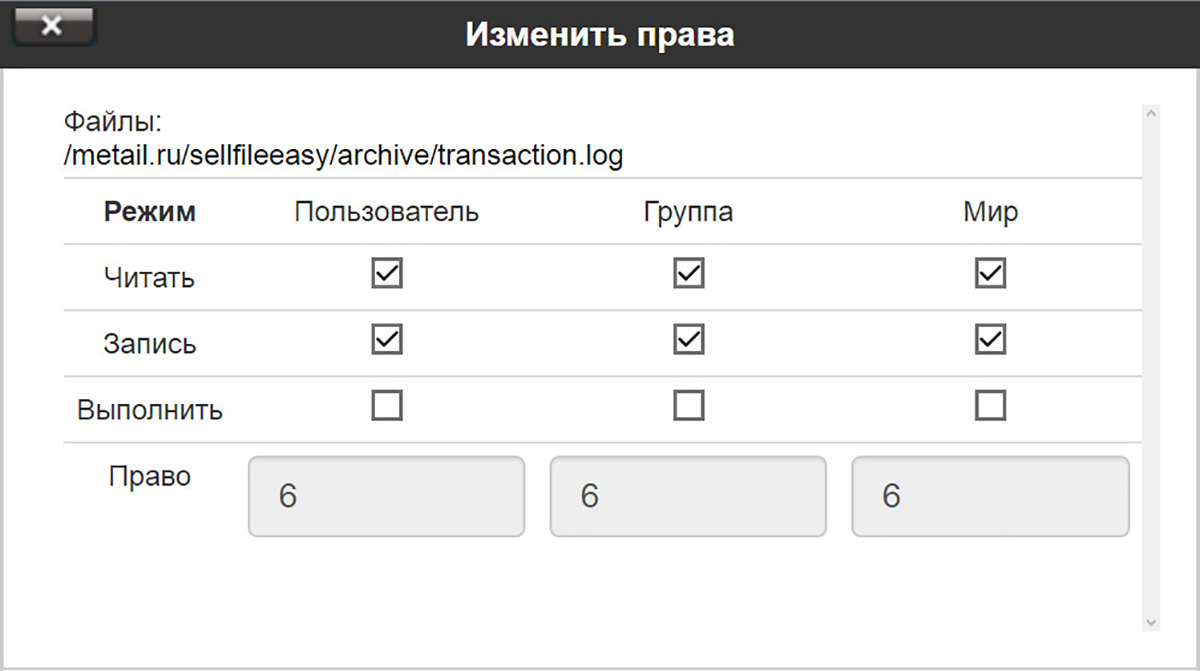1200x671 pixels.
Task: Focus the Мир Право number field
Action: 990,497
